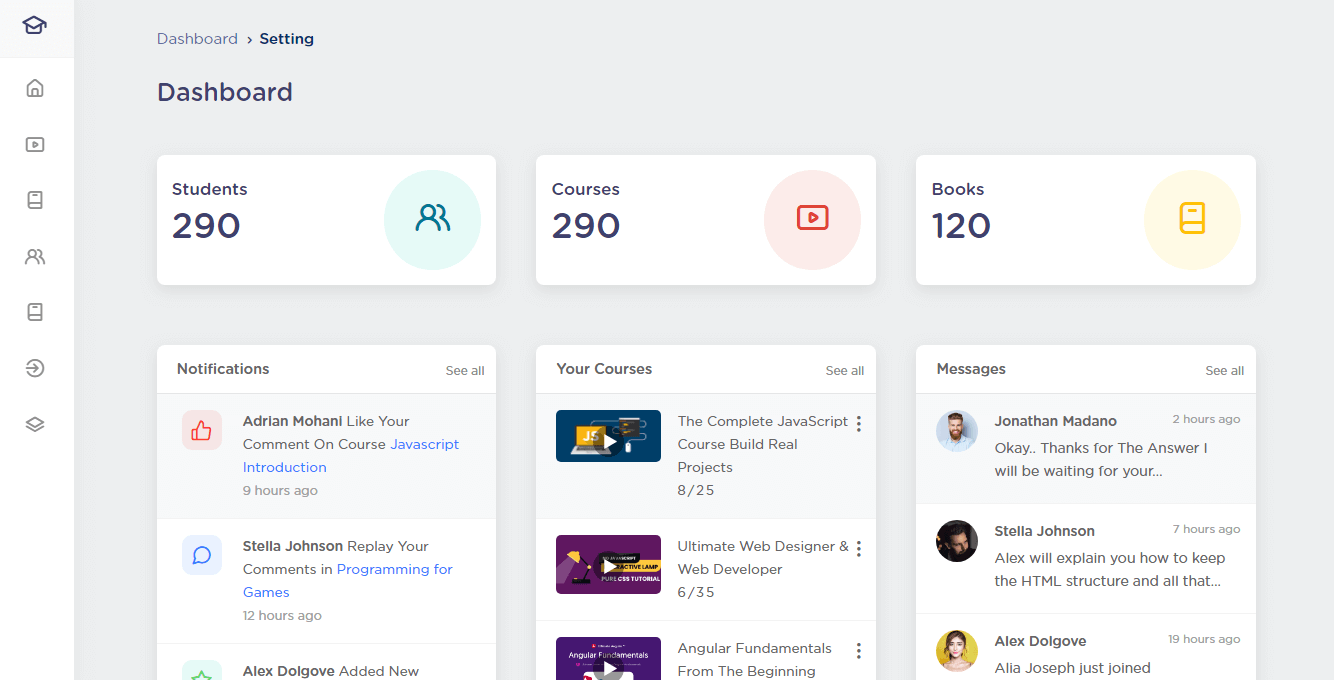This screenshot has height=680, width=1334.
Task: Click Setting in the breadcrumb
Action: click(x=286, y=39)
